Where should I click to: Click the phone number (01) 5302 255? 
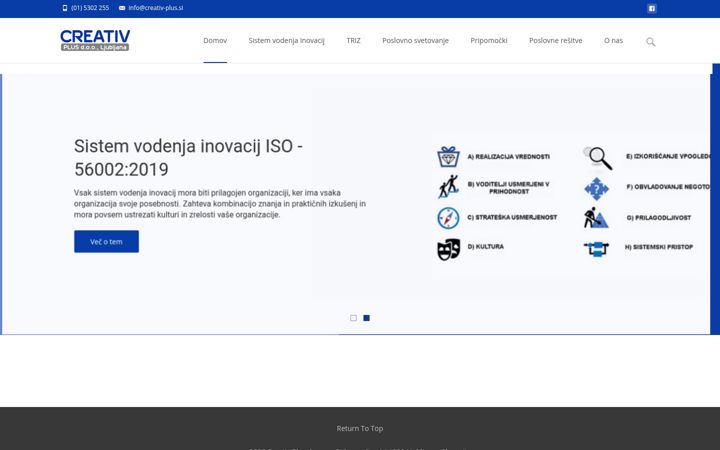click(90, 8)
